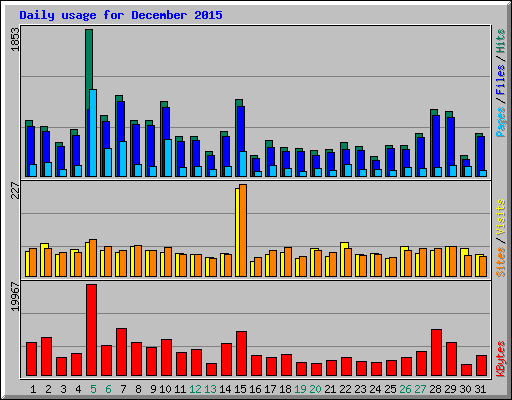Click the blue files bar for day 29
The image size is (512, 400).
[x=451, y=142]
